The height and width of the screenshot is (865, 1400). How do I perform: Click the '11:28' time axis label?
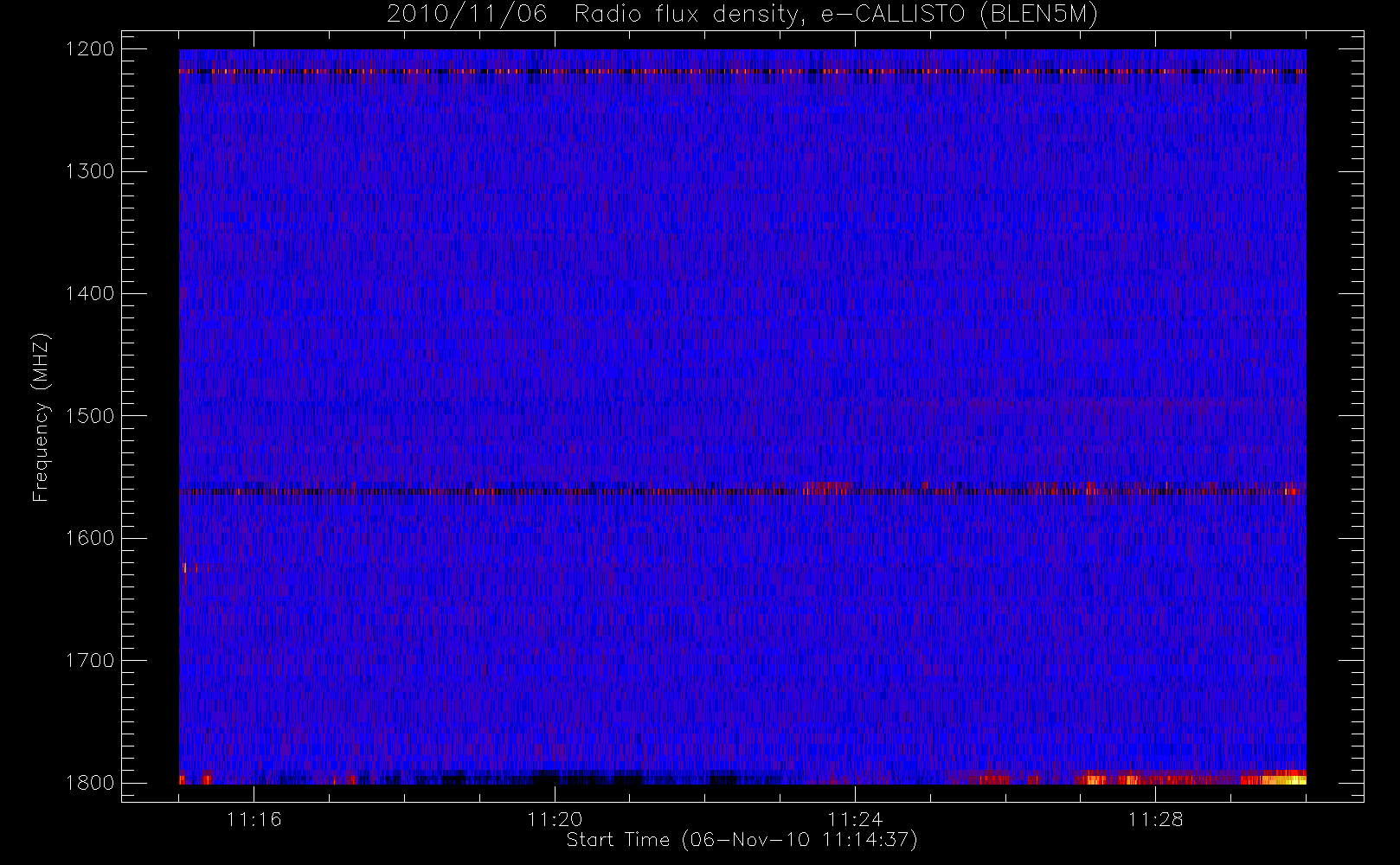pos(1155,819)
